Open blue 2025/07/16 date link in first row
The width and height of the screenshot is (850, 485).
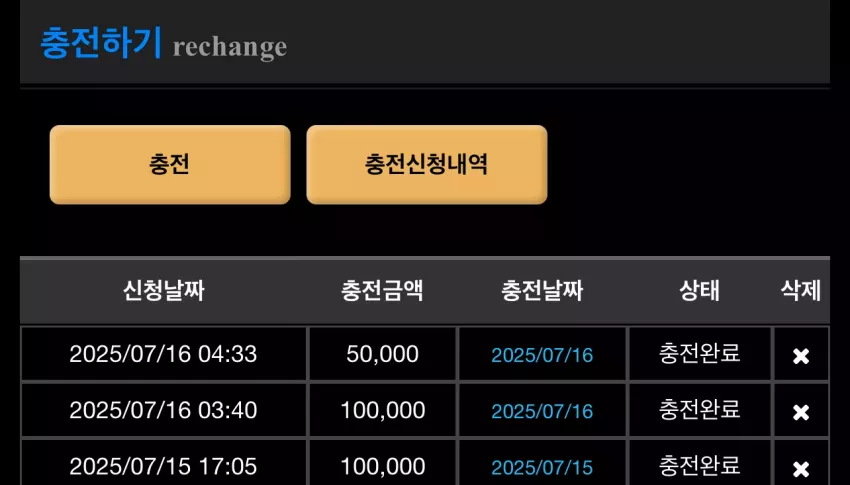pos(542,355)
